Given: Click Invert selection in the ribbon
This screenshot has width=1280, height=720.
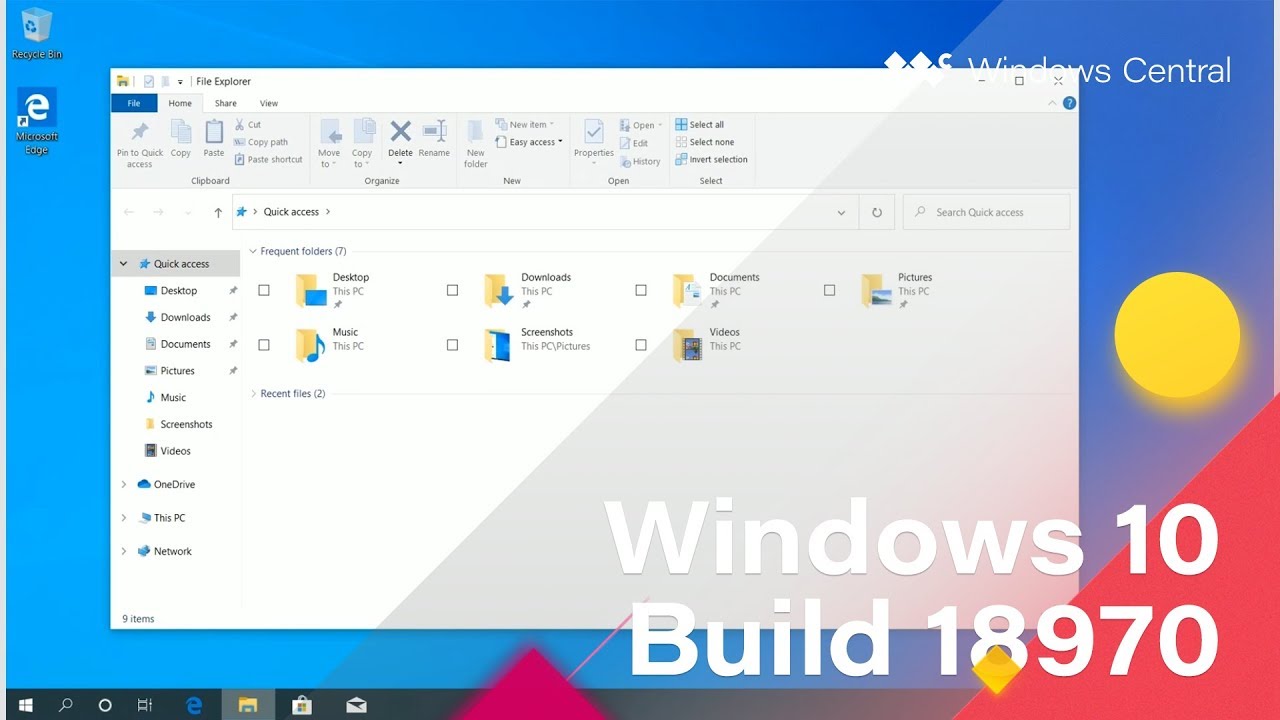Looking at the screenshot, I should [711, 159].
